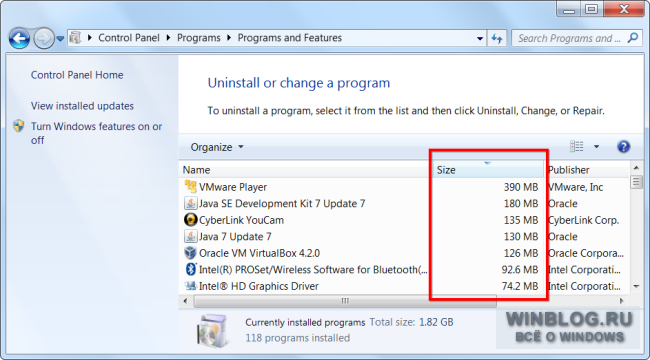Expand arrow between Control Panel and Programs
Screen dimensions: 650x360
(168, 38)
